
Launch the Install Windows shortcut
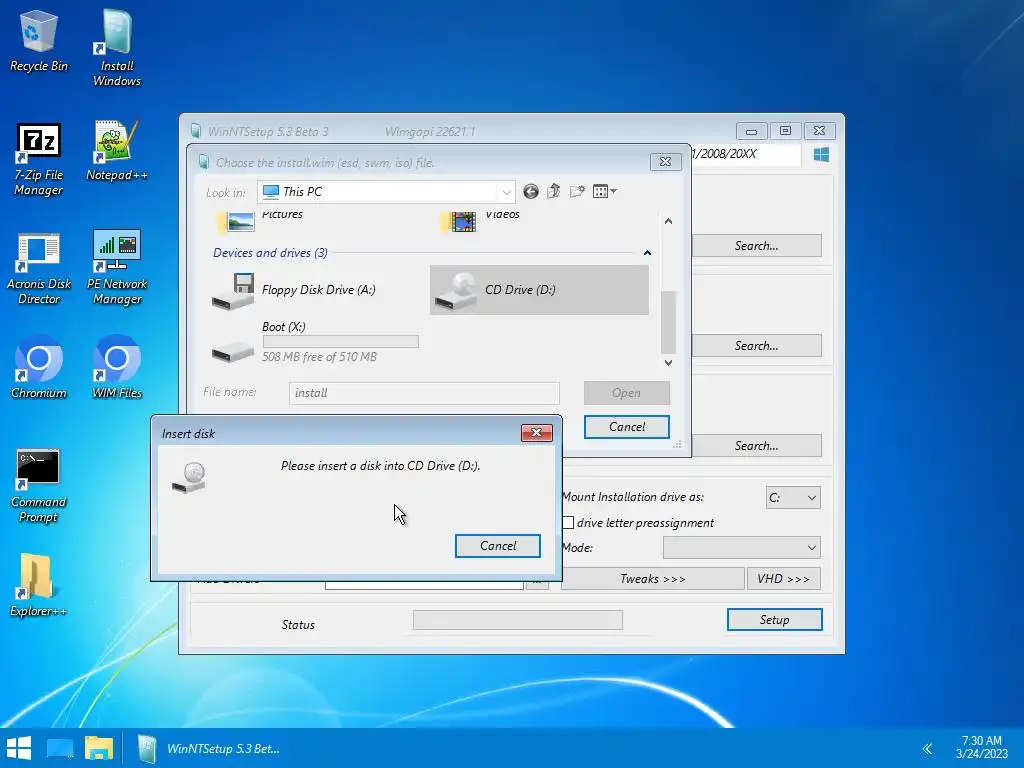coord(117,48)
